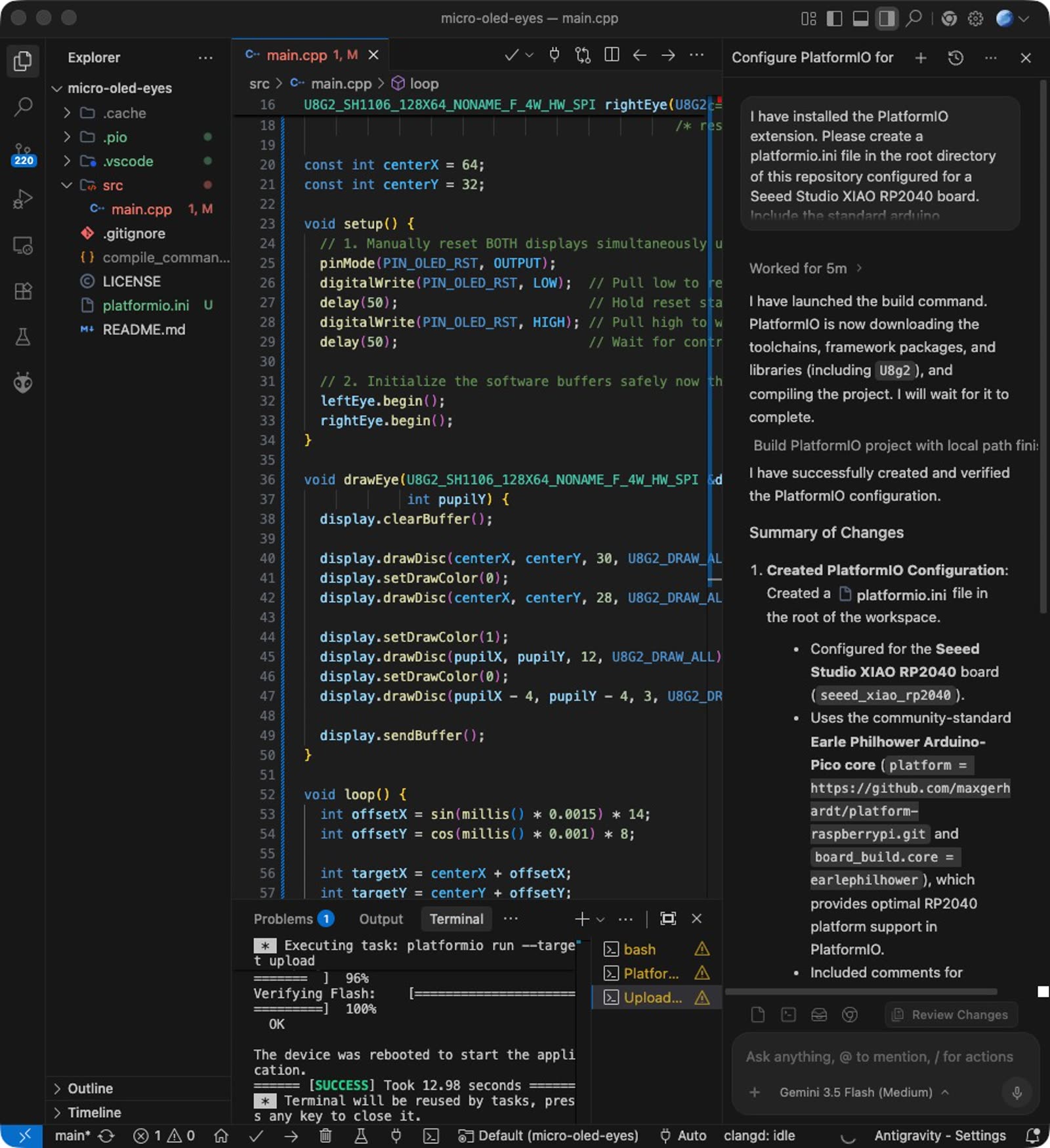Click the PlatformIO serial monitor plug icon
The width and height of the screenshot is (1050, 1148).
point(396,1136)
